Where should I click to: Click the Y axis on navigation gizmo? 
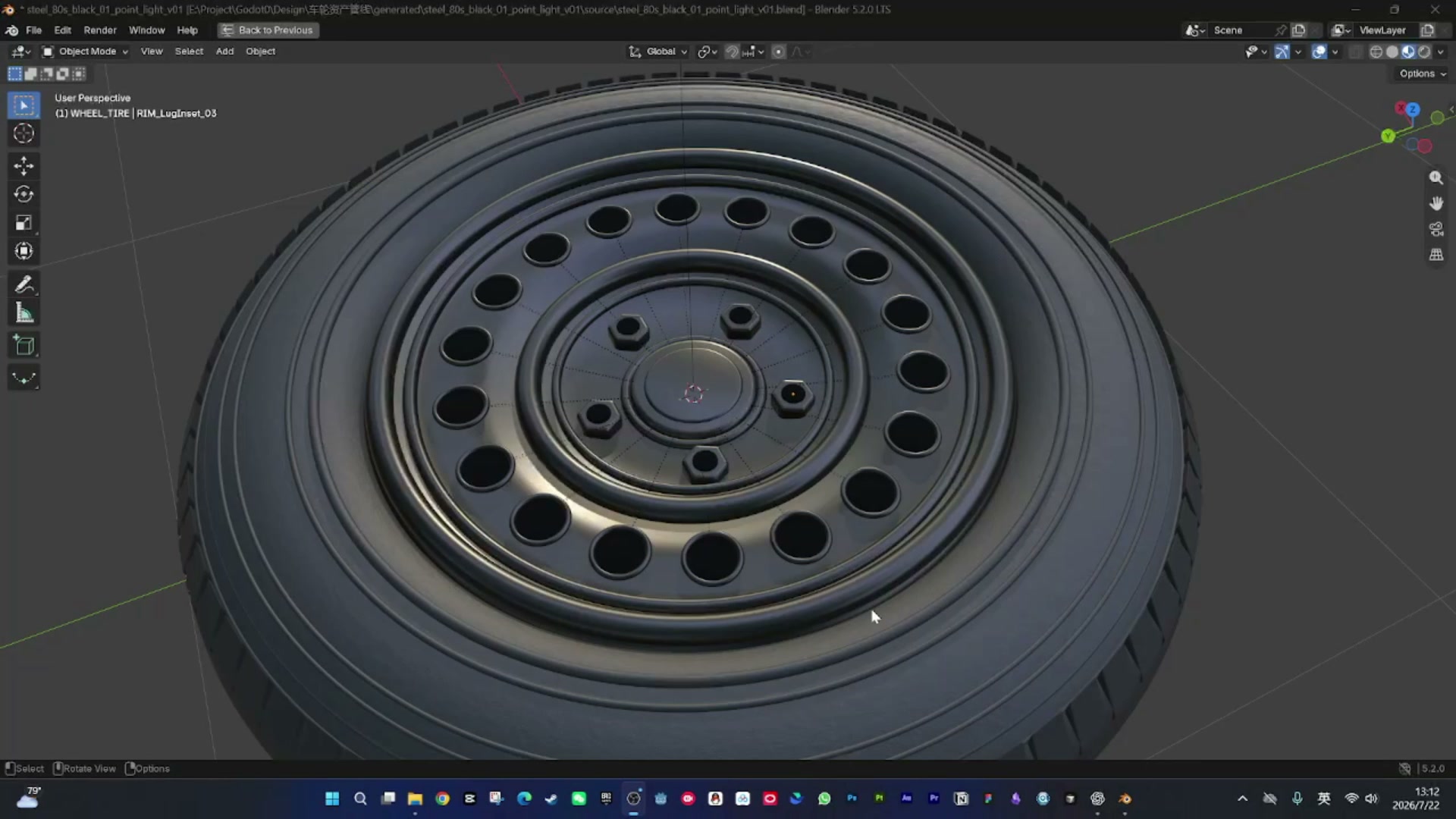tap(1388, 136)
